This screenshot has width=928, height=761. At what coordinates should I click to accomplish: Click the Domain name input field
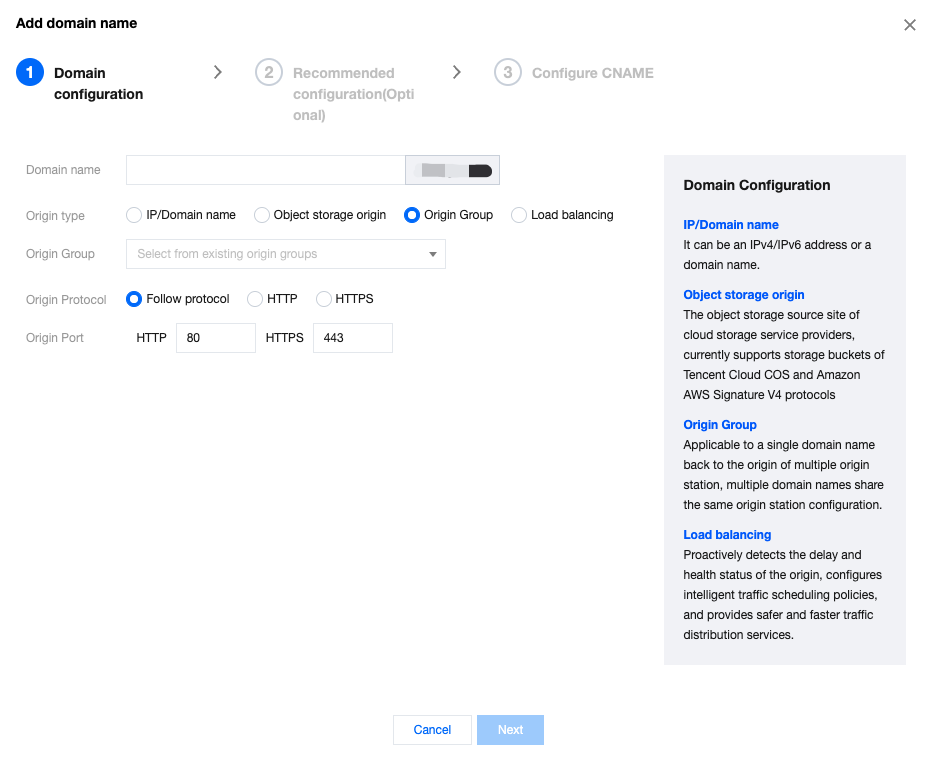(x=265, y=171)
